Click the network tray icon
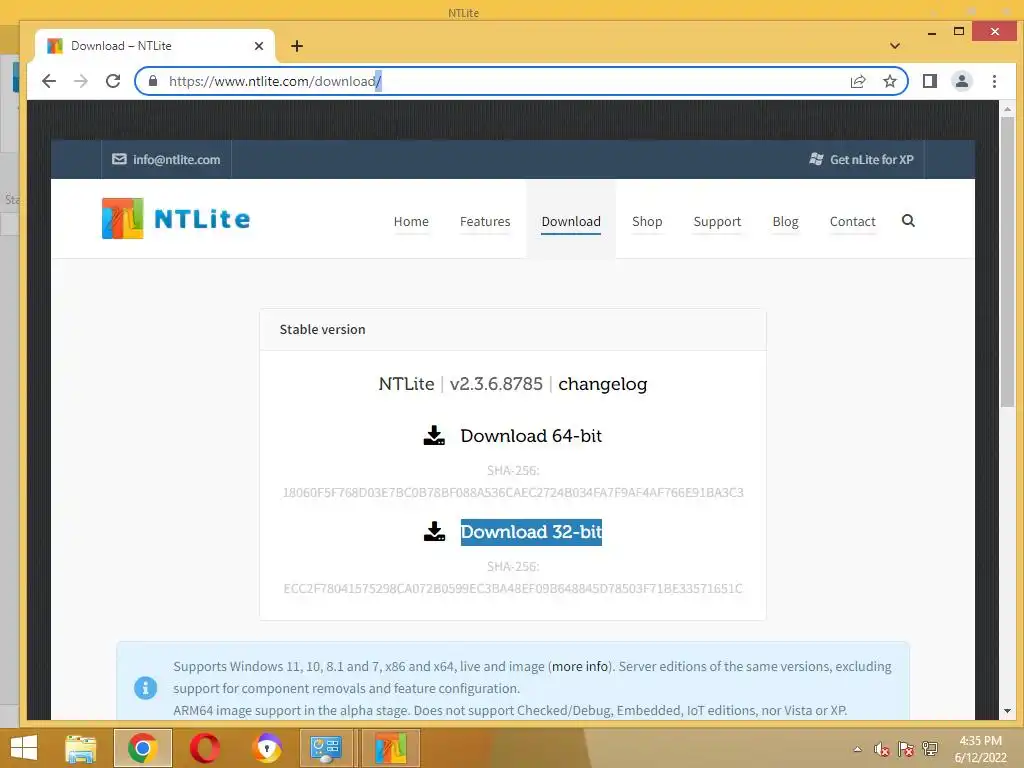1024x768 pixels. [930, 749]
